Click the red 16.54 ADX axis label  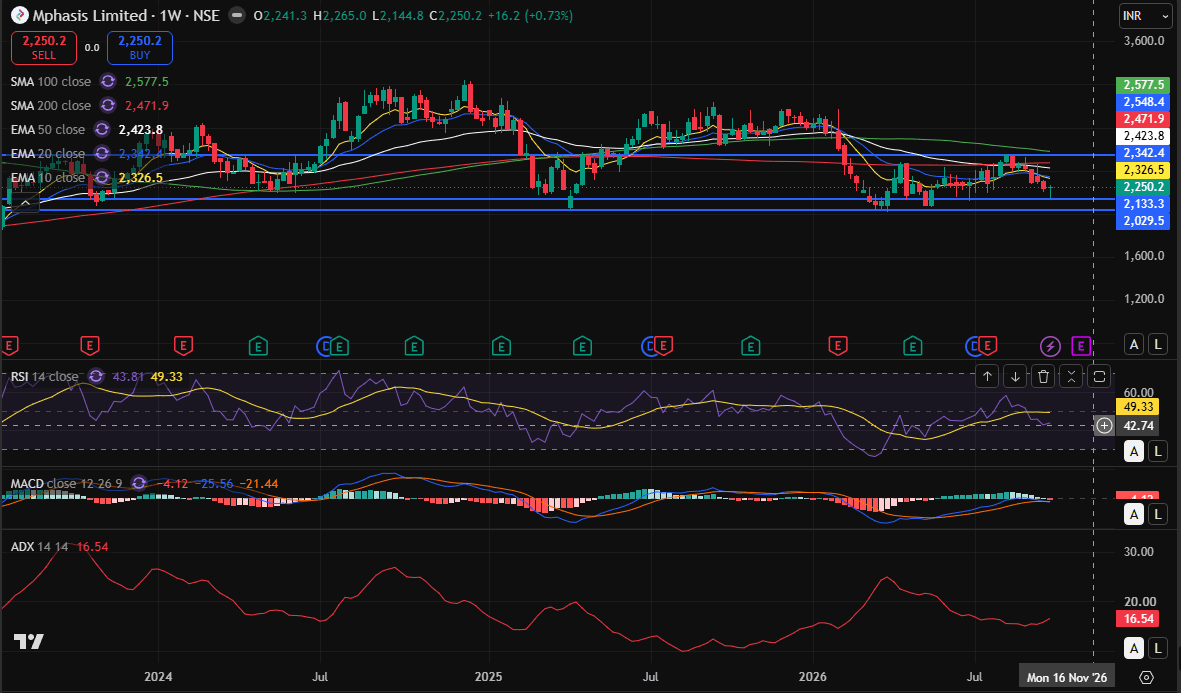coord(1137,618)
